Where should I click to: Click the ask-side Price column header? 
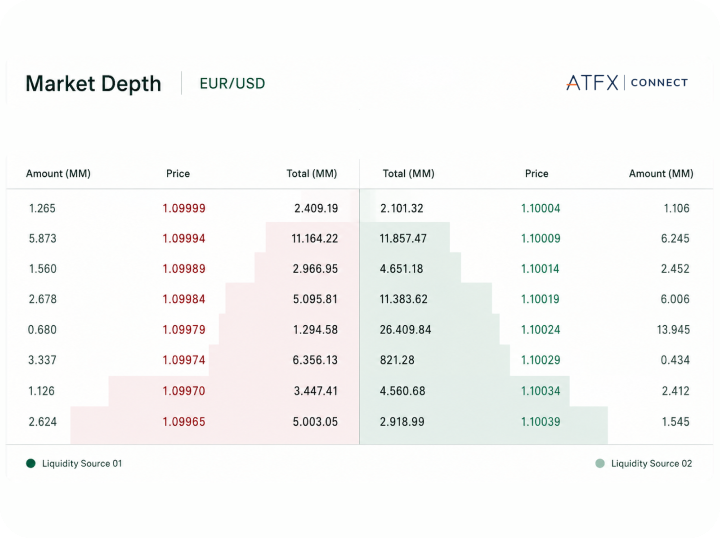pos(536,174)
